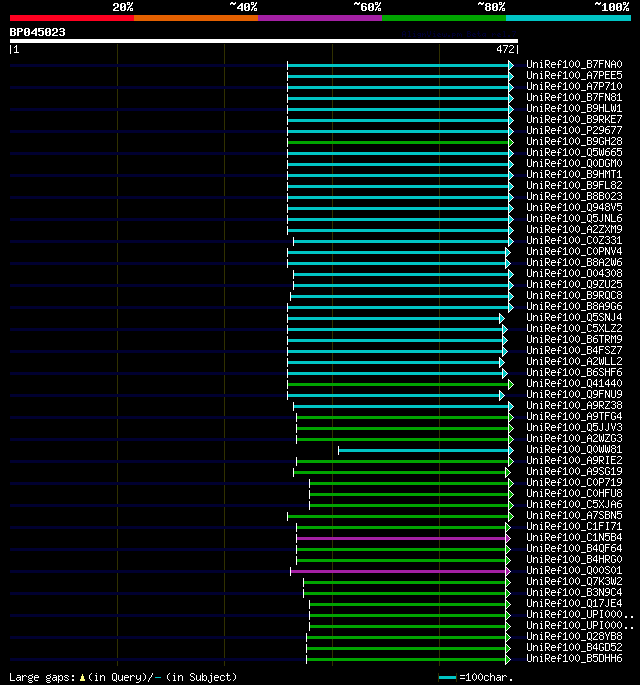Screen dimensions: 640x685
Task: Open hit UniRef100_B4QF64
Action: click(574, 548)
